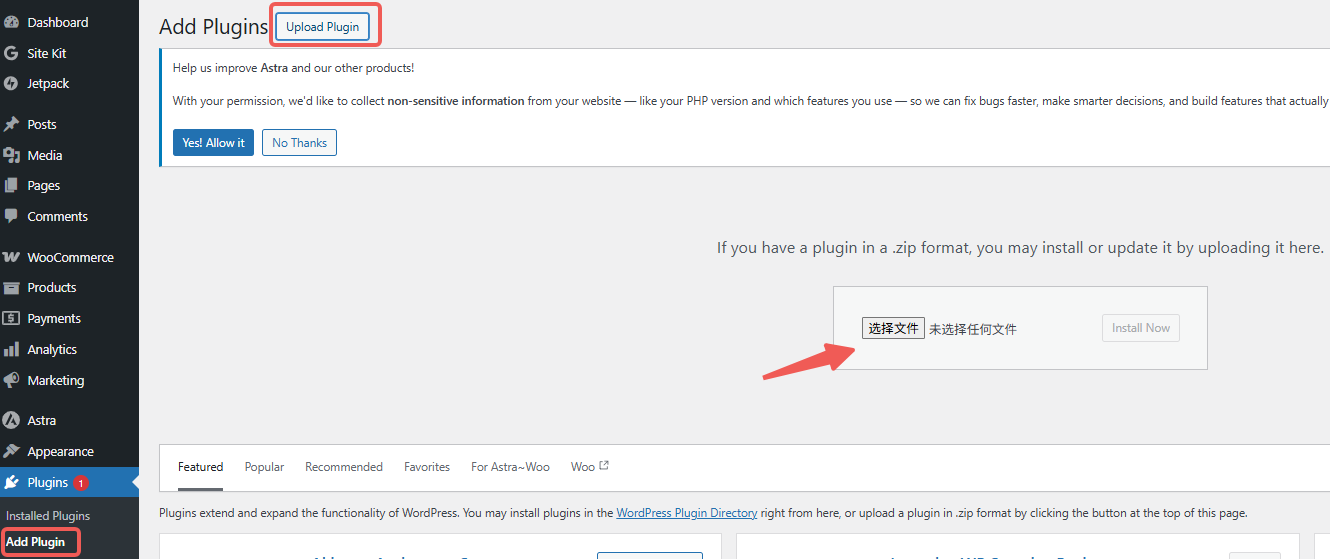The height and width of the screenshot is (559, 1330).
Task: Click the Analytics bar chart icon
Action: pos(12,349)
